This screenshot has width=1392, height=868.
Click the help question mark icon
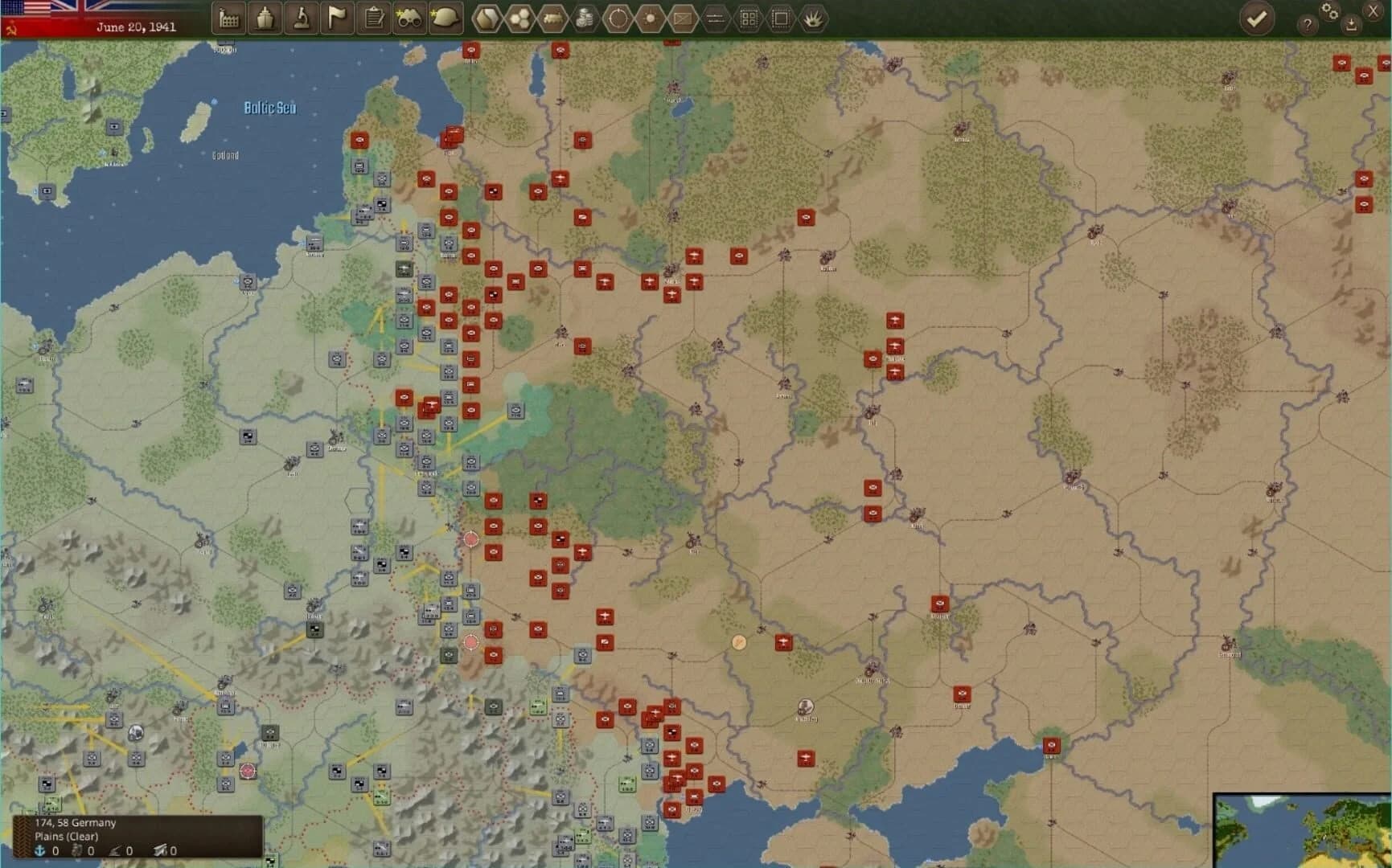[x=1307, y=25]
